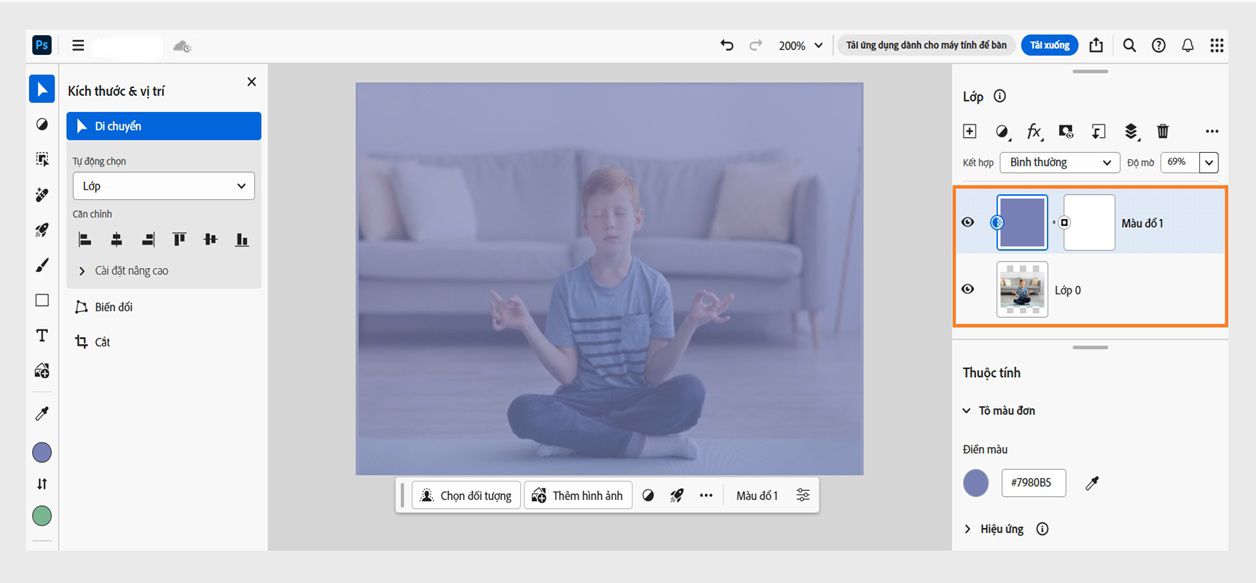Add a new layer
1256x583 pixels.
click(969, 131)
